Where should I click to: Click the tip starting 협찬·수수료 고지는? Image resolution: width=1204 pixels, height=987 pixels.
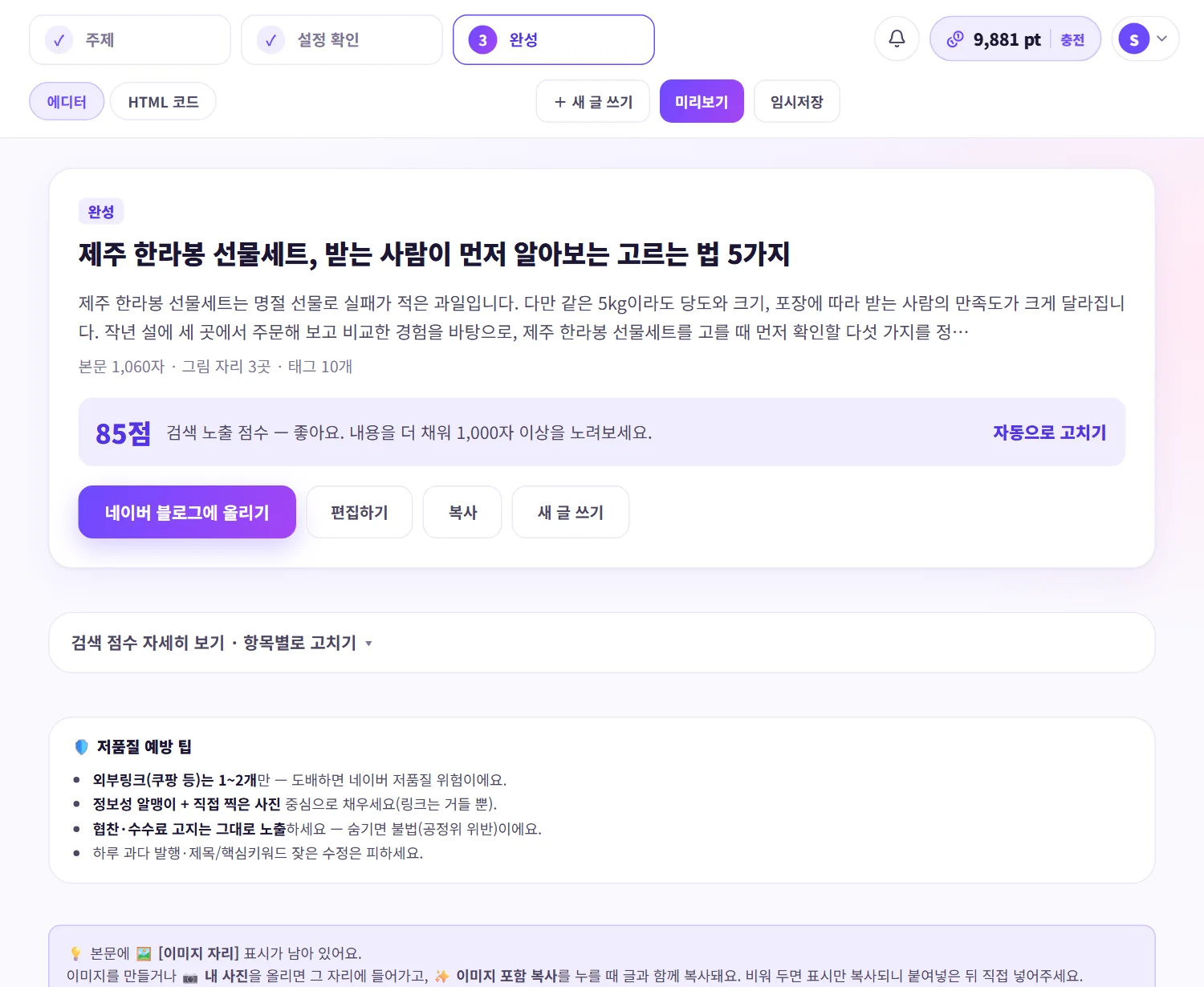tap(318, 829)
